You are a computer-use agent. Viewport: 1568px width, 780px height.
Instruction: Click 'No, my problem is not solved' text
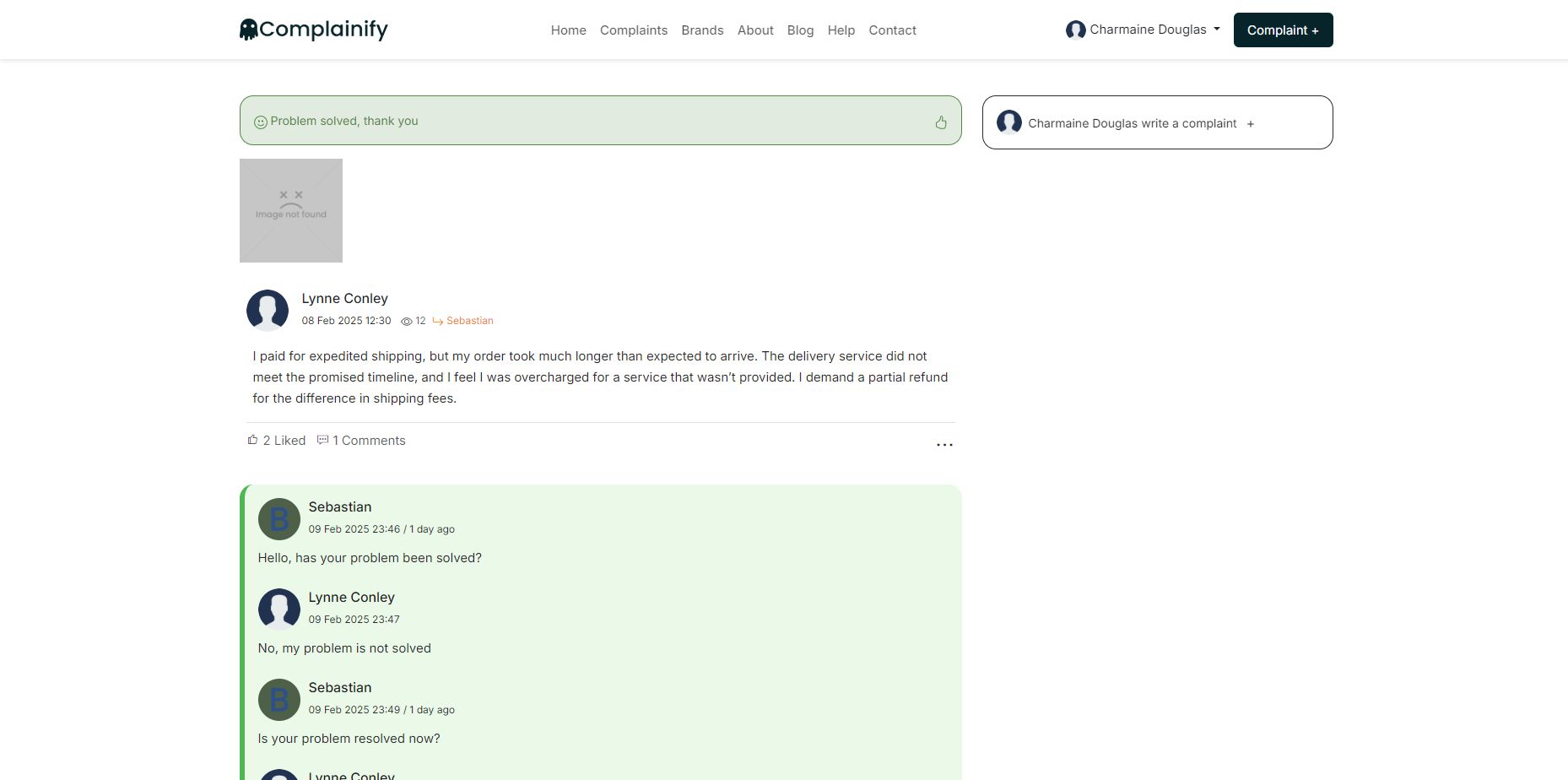tap(344, 648)
